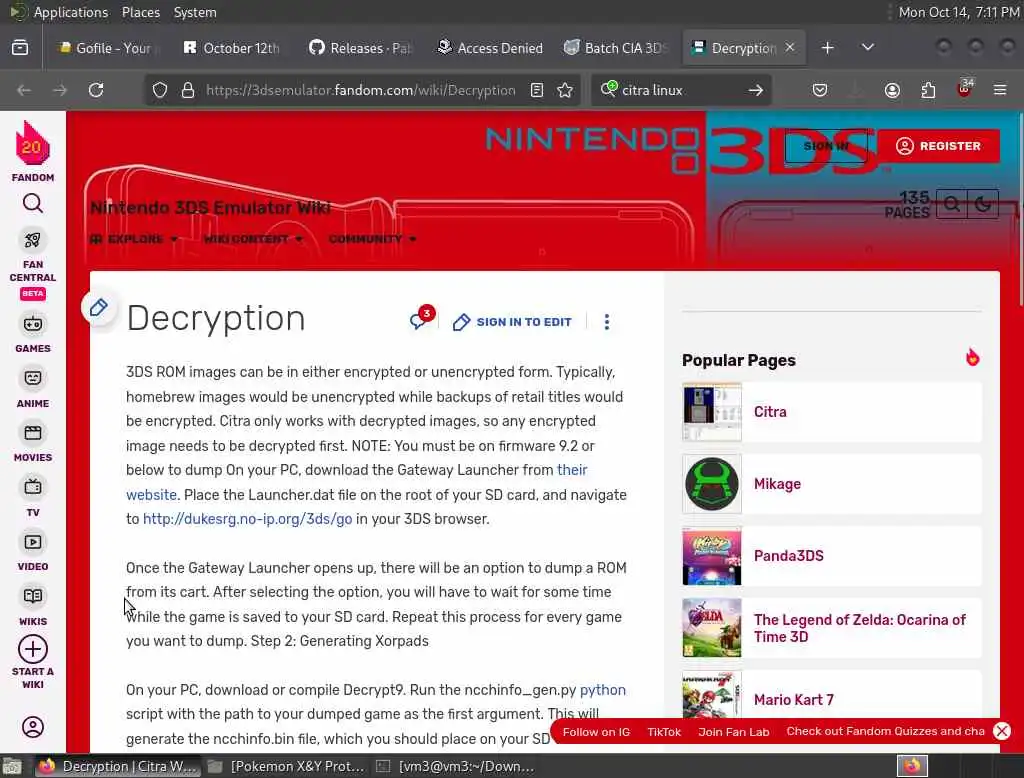Open the Movies sidebar icon
This screenshot has height=778, width=1024.
33,433
